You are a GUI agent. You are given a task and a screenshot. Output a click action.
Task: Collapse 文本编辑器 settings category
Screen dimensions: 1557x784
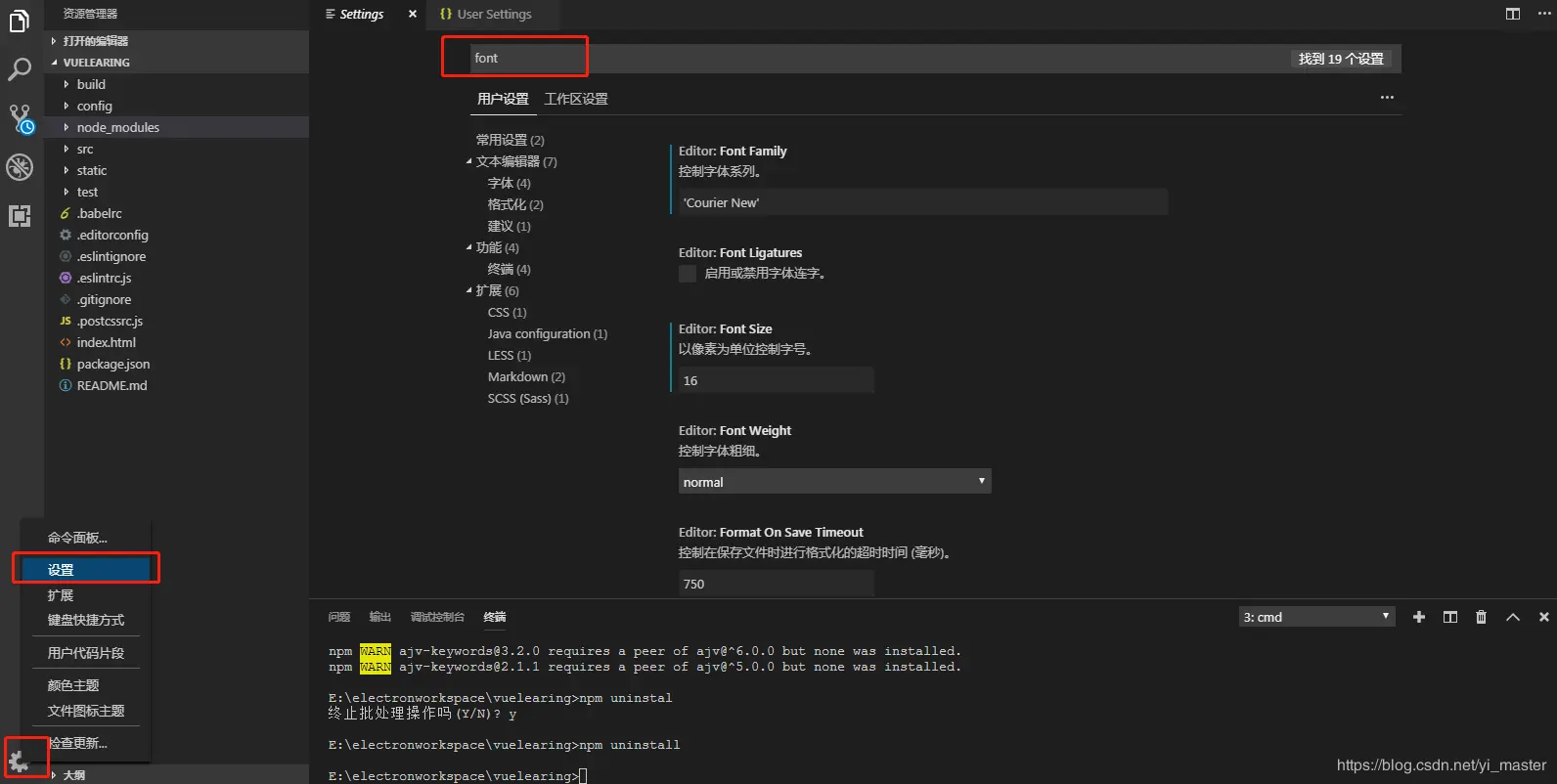[469, 161]
